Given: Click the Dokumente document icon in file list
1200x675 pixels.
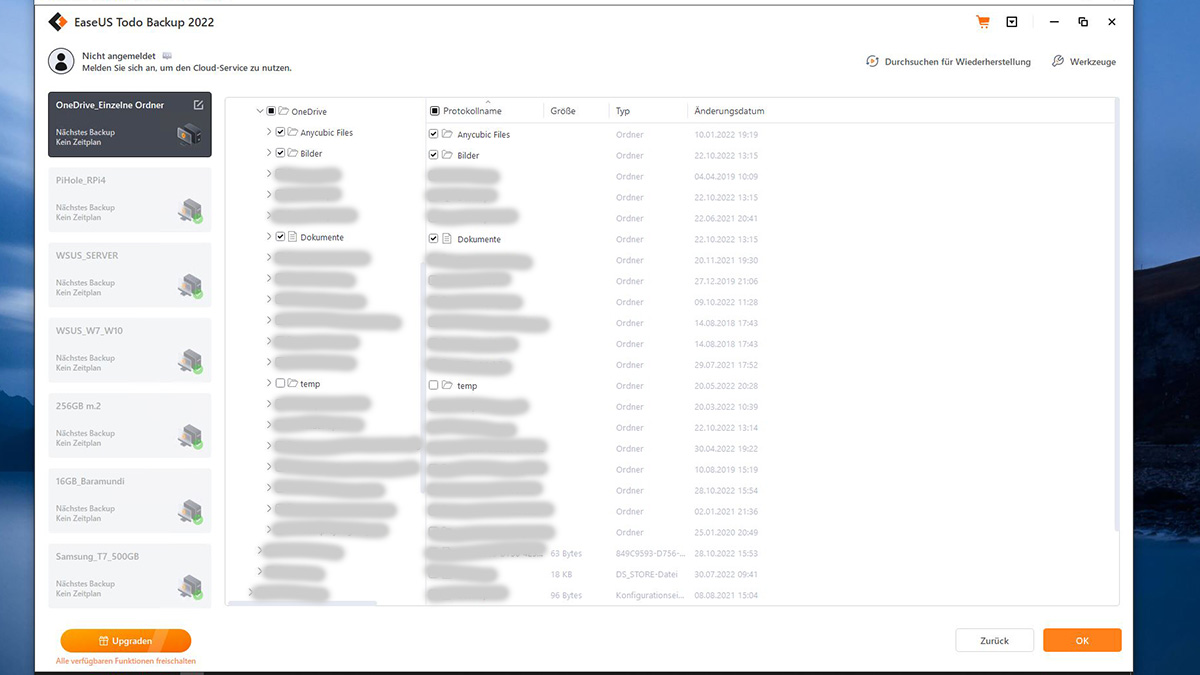Looking at the screenshot, I should (447, 239).
